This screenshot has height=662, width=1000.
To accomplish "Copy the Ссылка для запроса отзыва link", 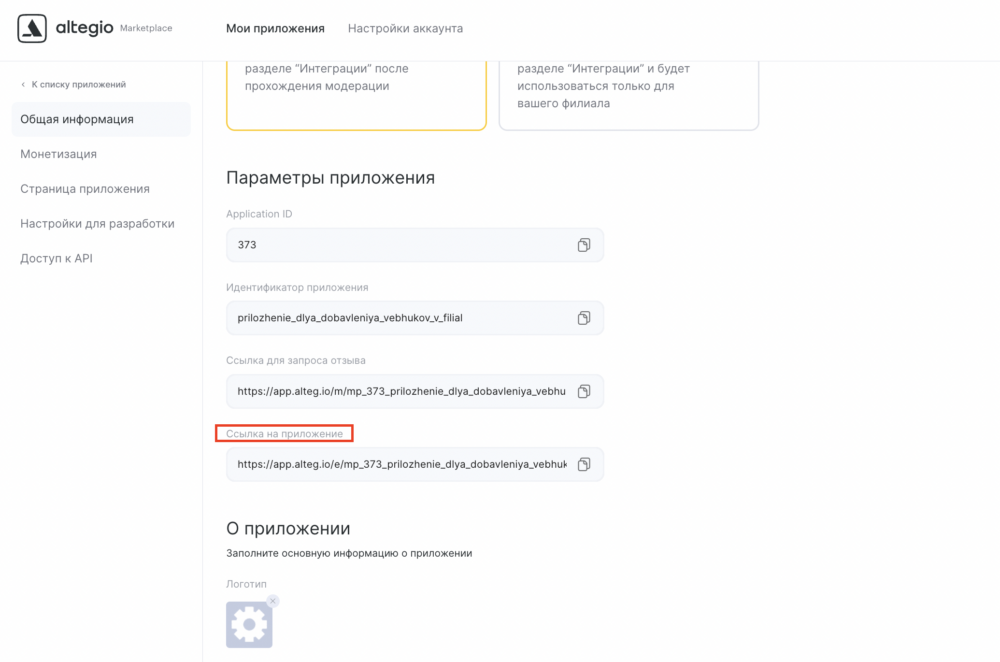I will [x=584, y=391].
